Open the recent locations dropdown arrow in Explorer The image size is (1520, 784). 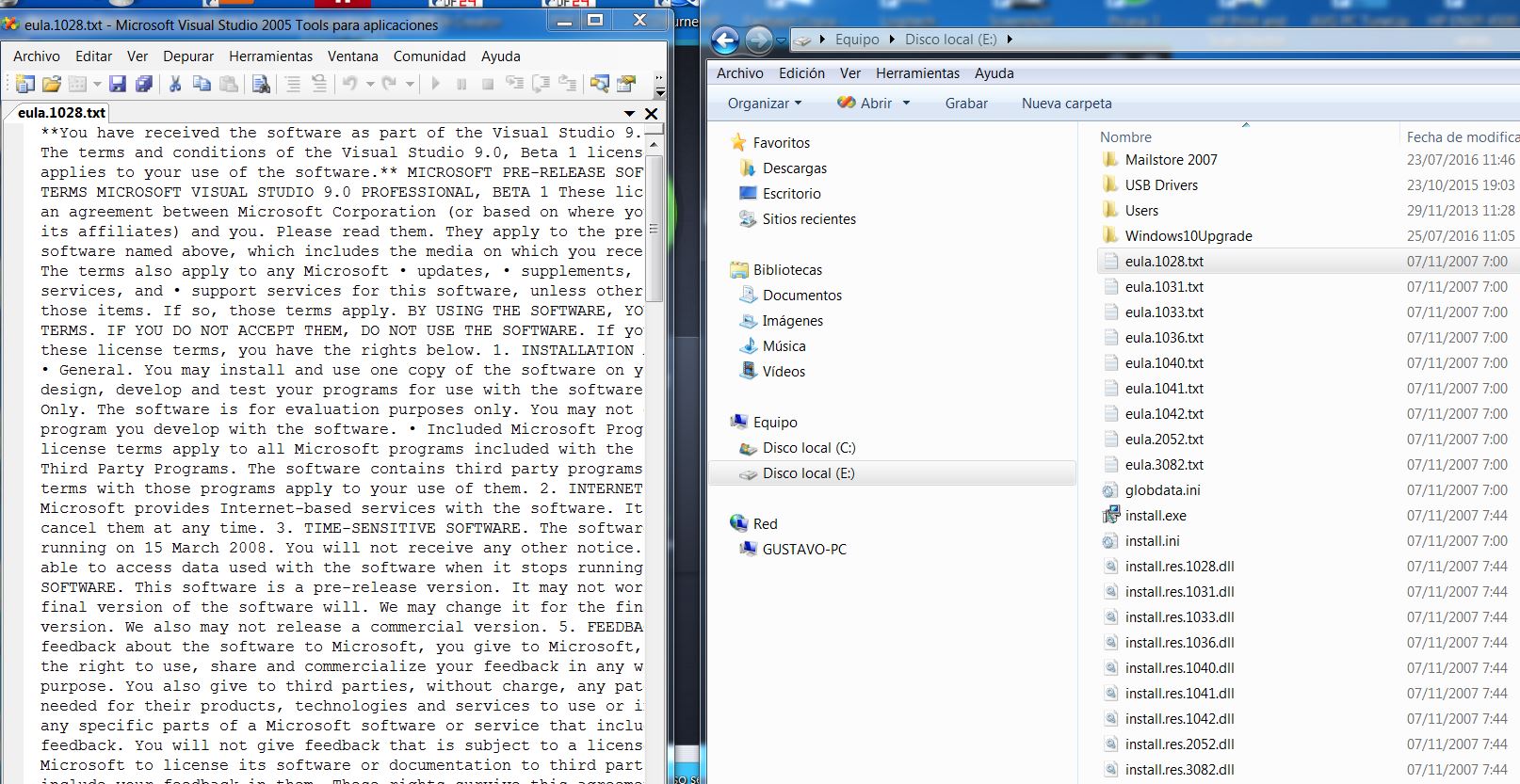point(781,40)
